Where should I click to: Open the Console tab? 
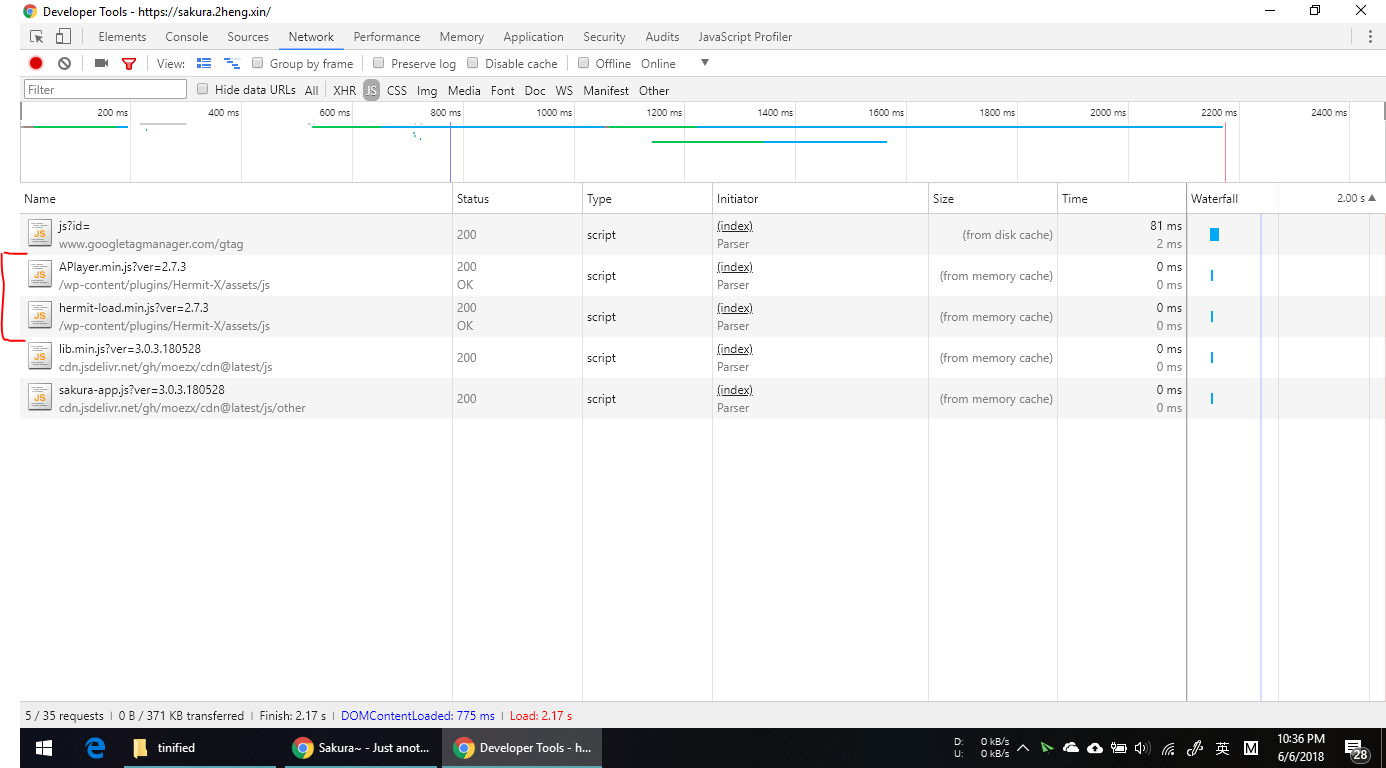point(187,37)
